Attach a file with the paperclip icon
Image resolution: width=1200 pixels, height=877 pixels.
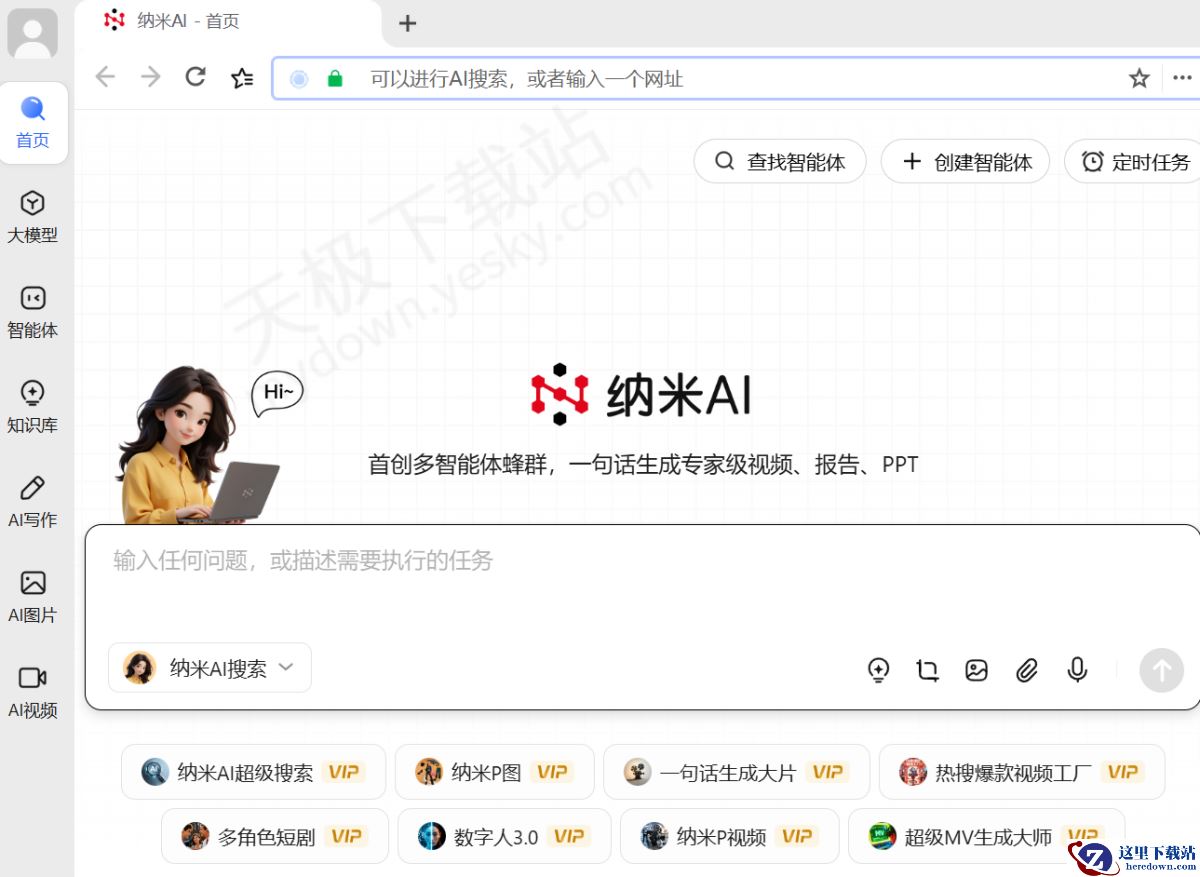(1027, 670)
